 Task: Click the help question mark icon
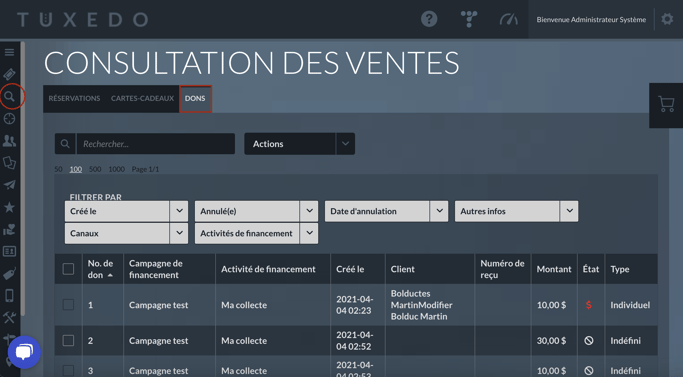coord(429,19)
